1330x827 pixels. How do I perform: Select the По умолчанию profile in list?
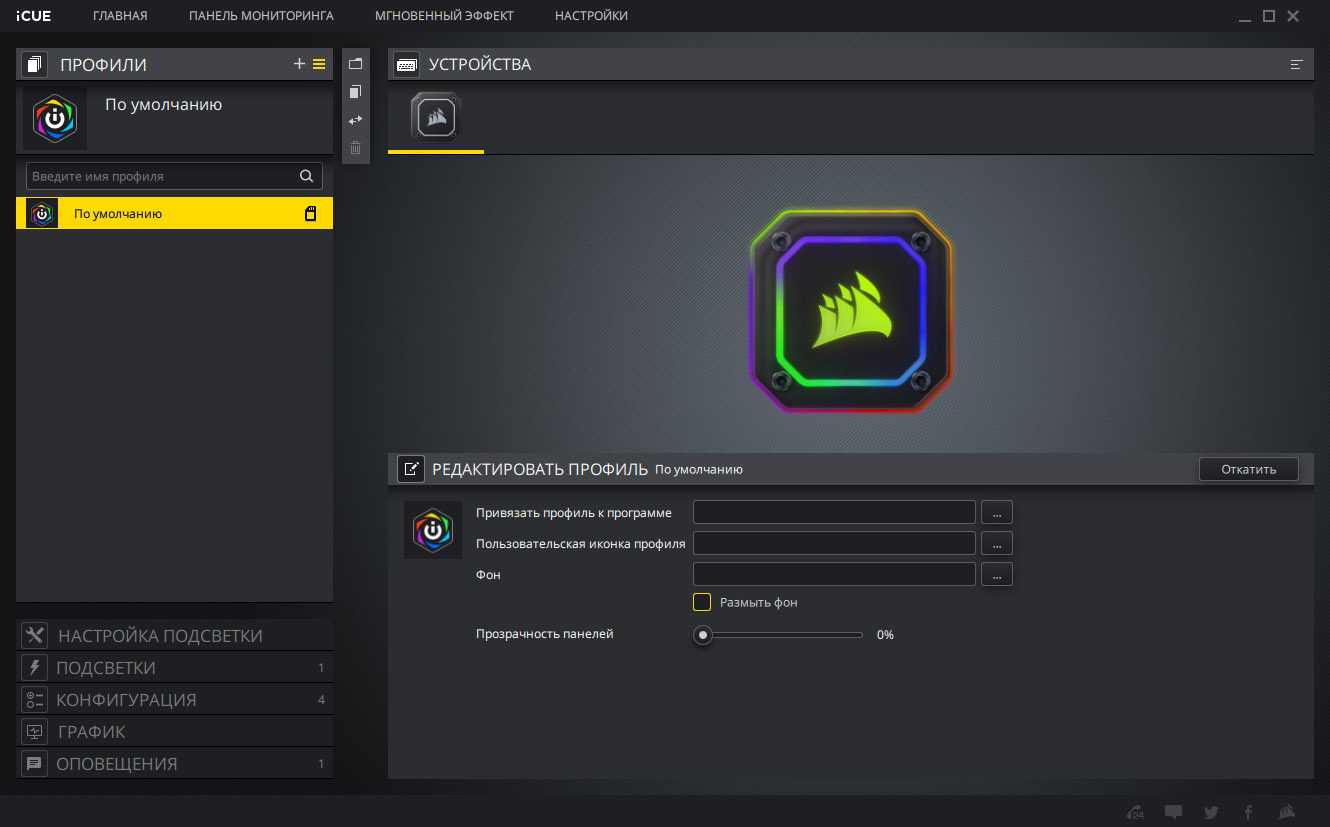174,213
